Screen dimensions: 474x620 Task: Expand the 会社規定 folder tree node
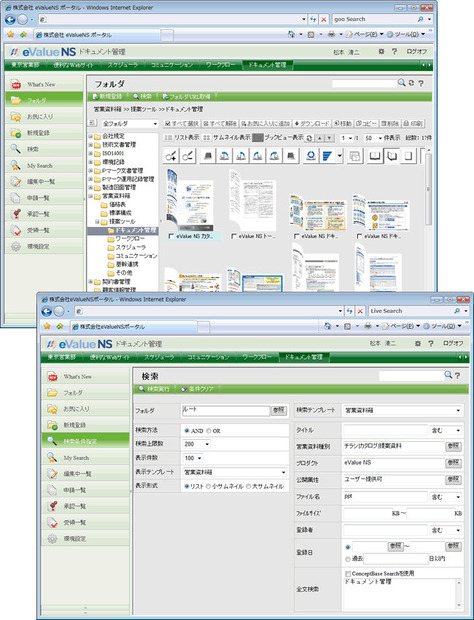coord(91,136)
